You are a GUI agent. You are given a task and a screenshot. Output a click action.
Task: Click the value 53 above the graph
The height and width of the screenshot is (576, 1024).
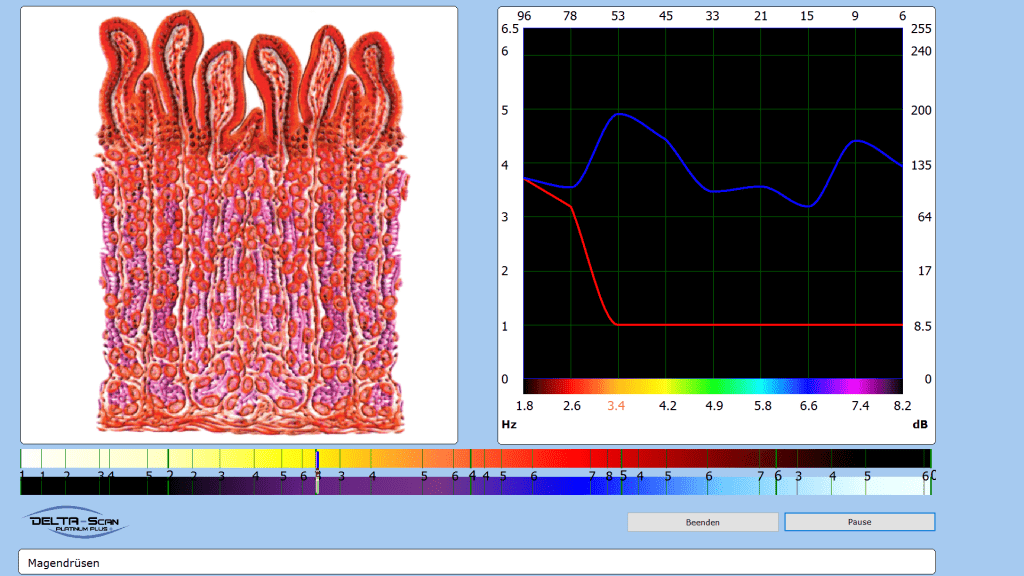point(619,16)
